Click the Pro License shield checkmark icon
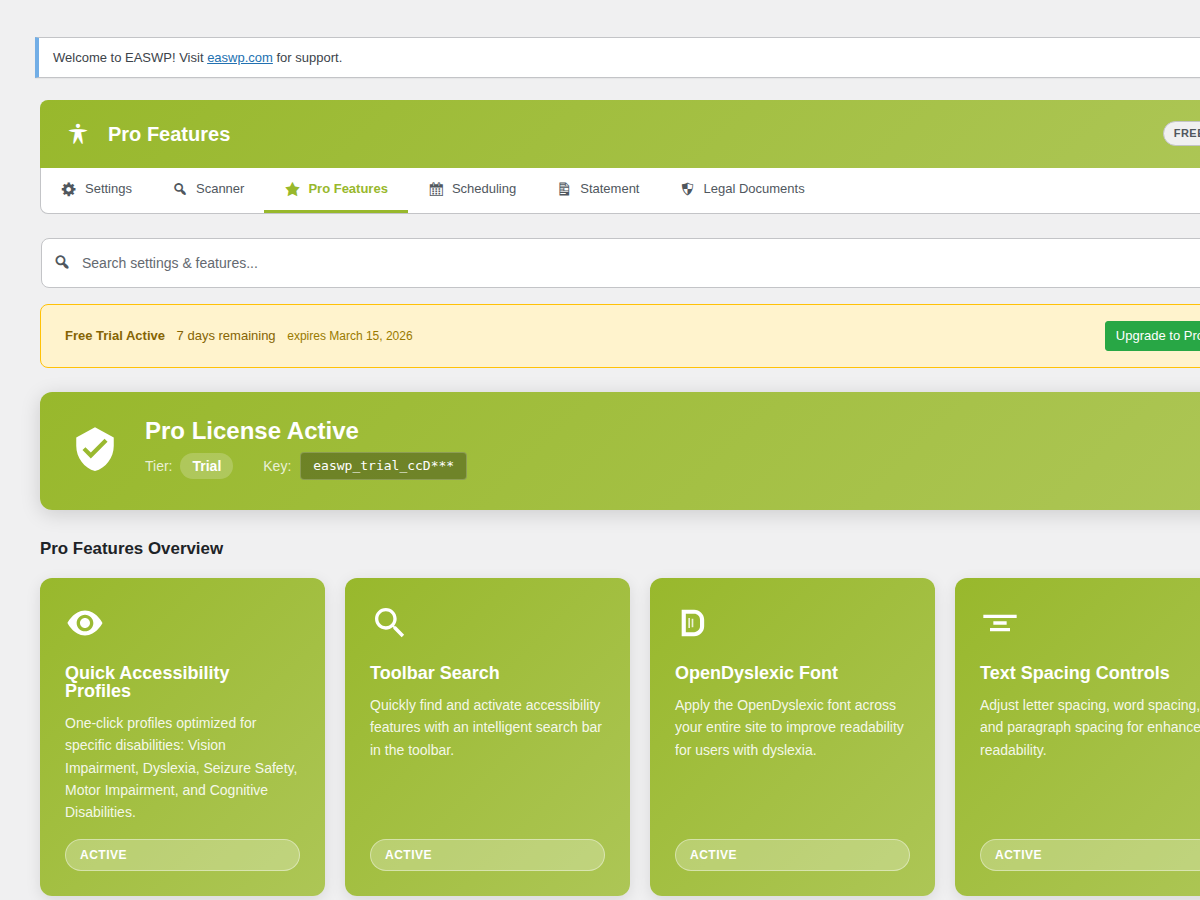 [x=95, y=449]
